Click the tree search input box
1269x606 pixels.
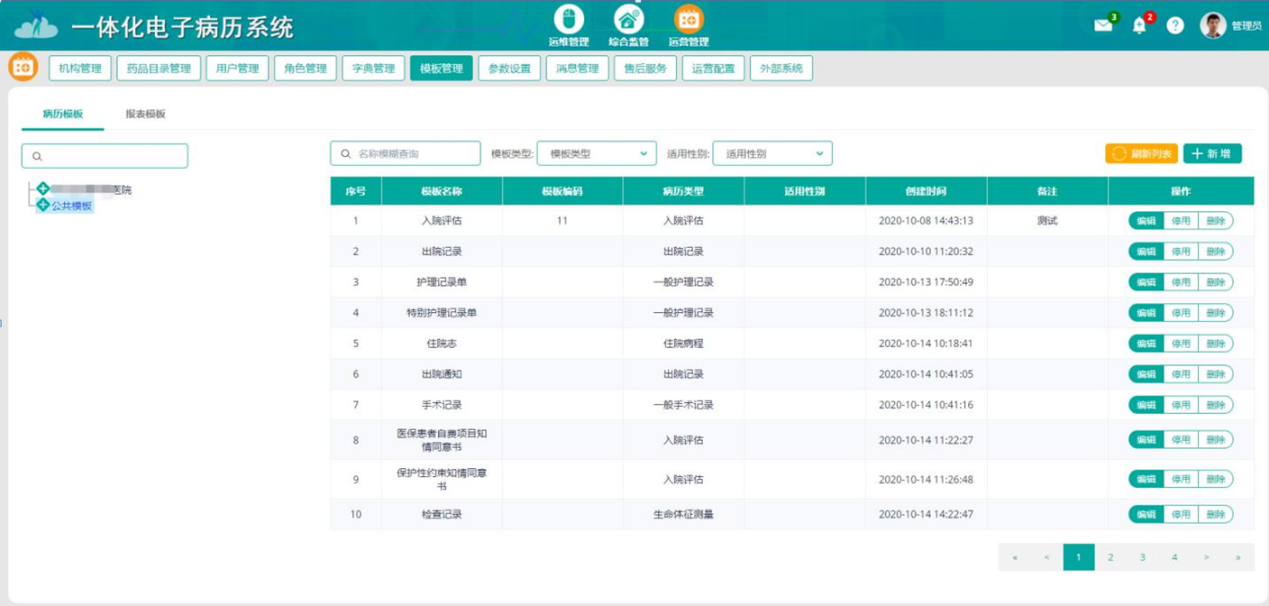105,156
